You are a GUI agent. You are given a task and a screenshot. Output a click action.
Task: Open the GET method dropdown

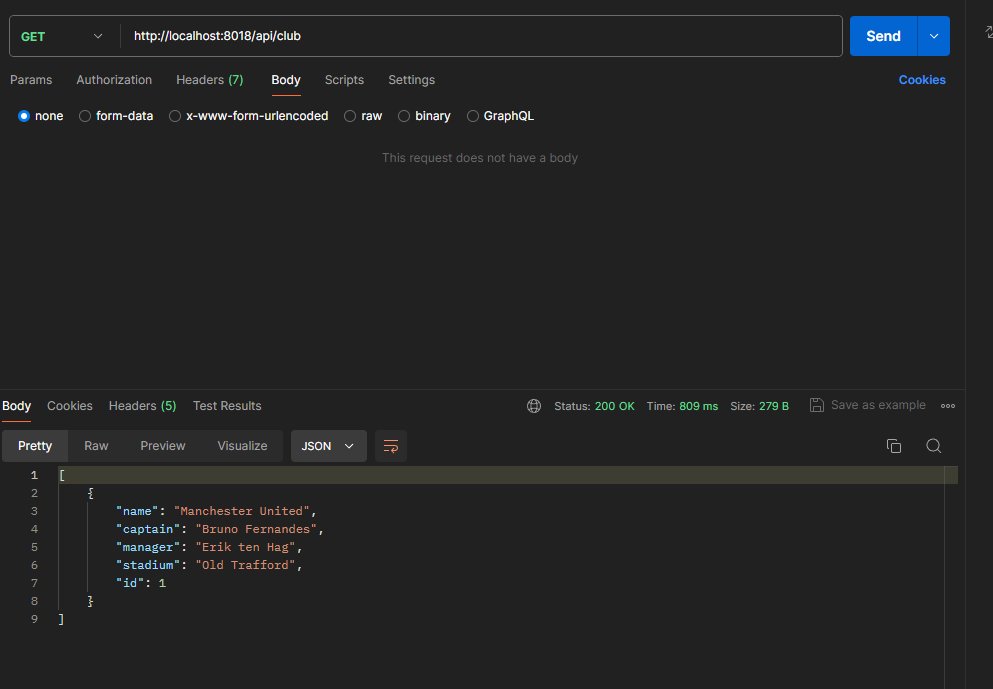[x=62, y=36]
